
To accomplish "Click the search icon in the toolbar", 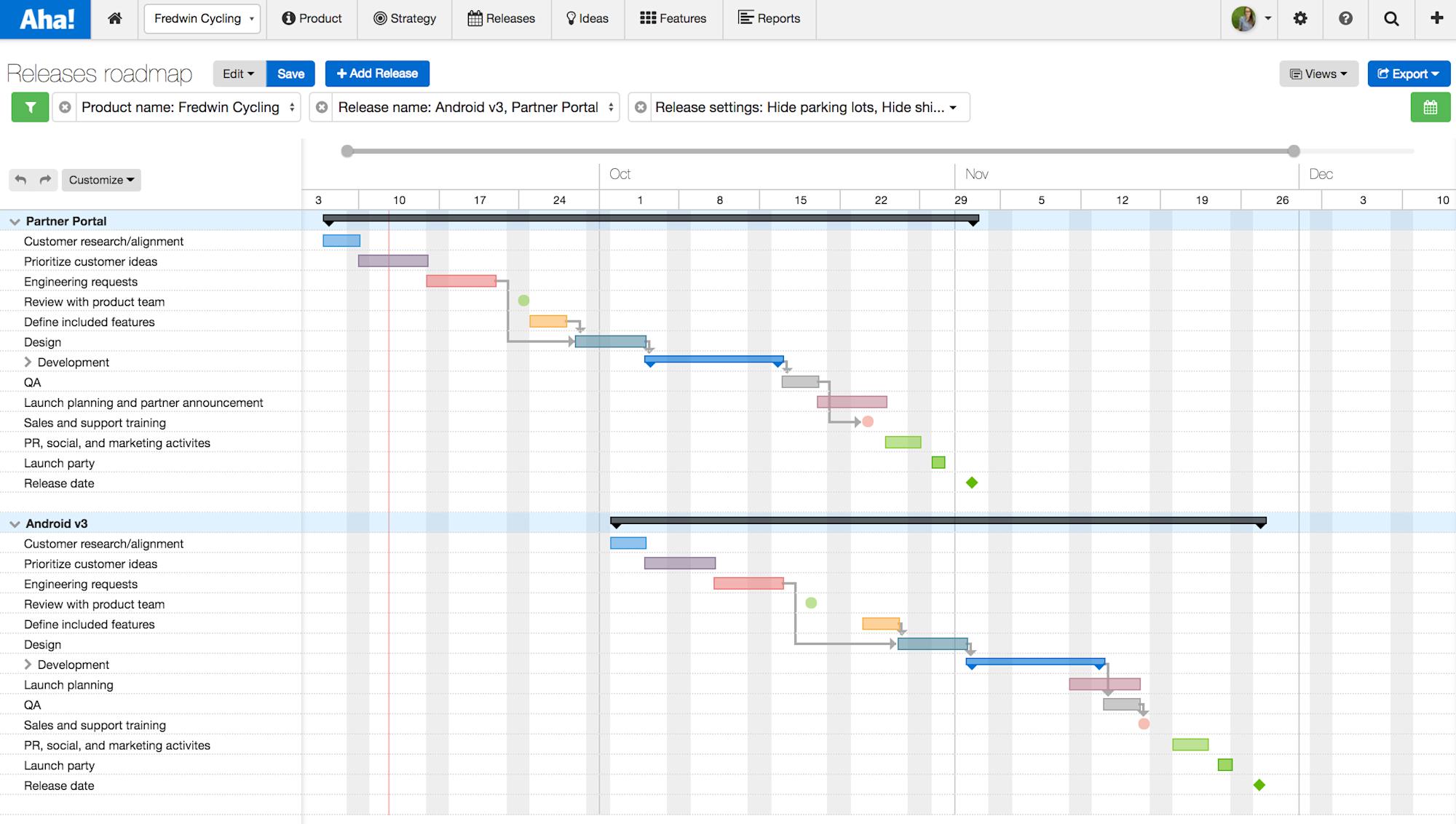I will pyautogui.click(x=1391, y=18).
